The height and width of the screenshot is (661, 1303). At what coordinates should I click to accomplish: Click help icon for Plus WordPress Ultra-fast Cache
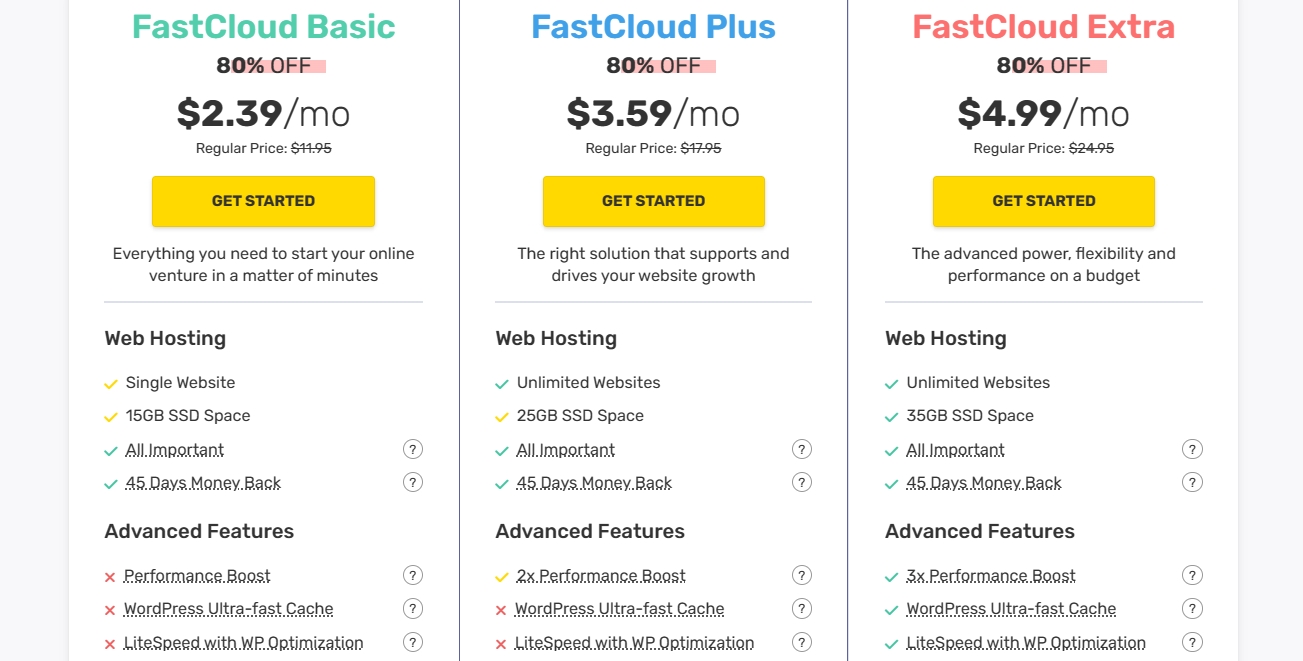802,608
